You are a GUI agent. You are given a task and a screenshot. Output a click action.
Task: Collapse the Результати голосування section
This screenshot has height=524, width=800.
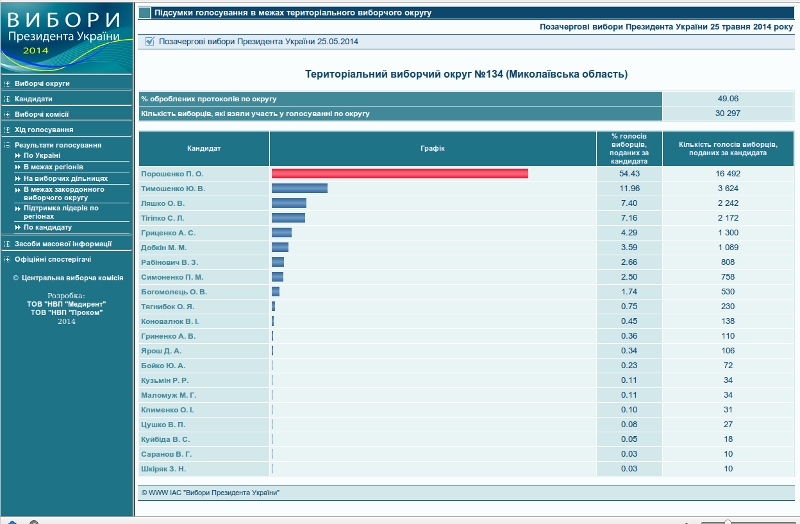coord(7,145)
